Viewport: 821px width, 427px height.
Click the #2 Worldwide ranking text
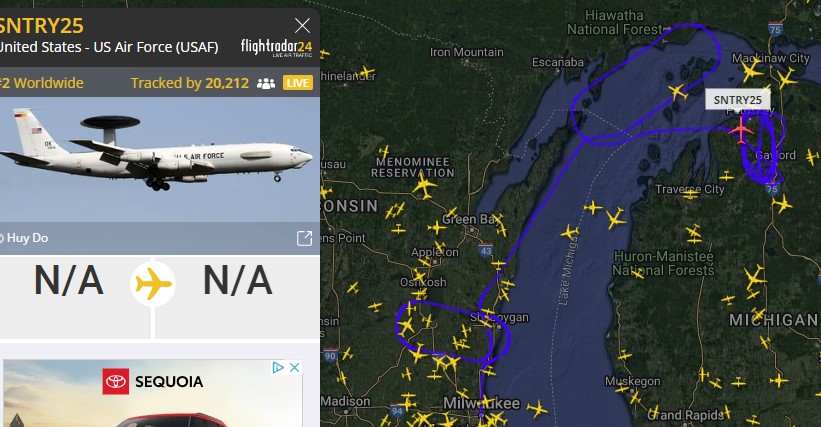[x=42, y=83]
